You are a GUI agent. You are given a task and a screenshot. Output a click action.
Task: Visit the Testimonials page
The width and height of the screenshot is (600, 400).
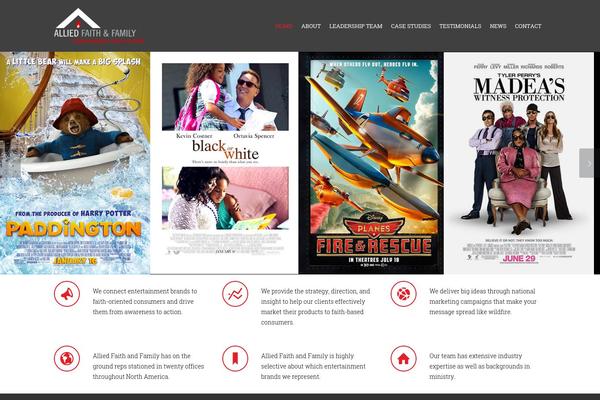click(460, 26)
